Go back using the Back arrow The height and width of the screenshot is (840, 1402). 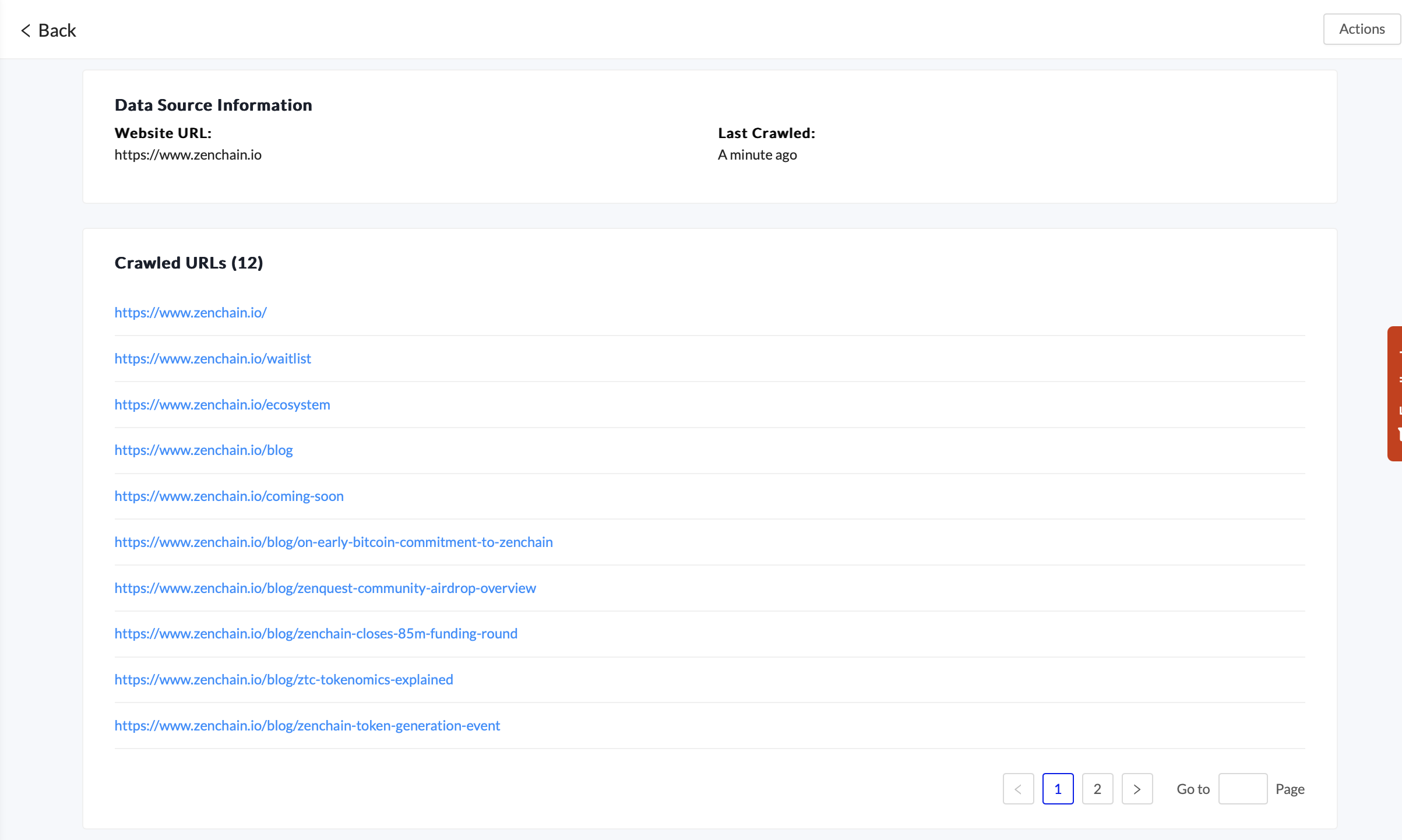pos(26,30)
